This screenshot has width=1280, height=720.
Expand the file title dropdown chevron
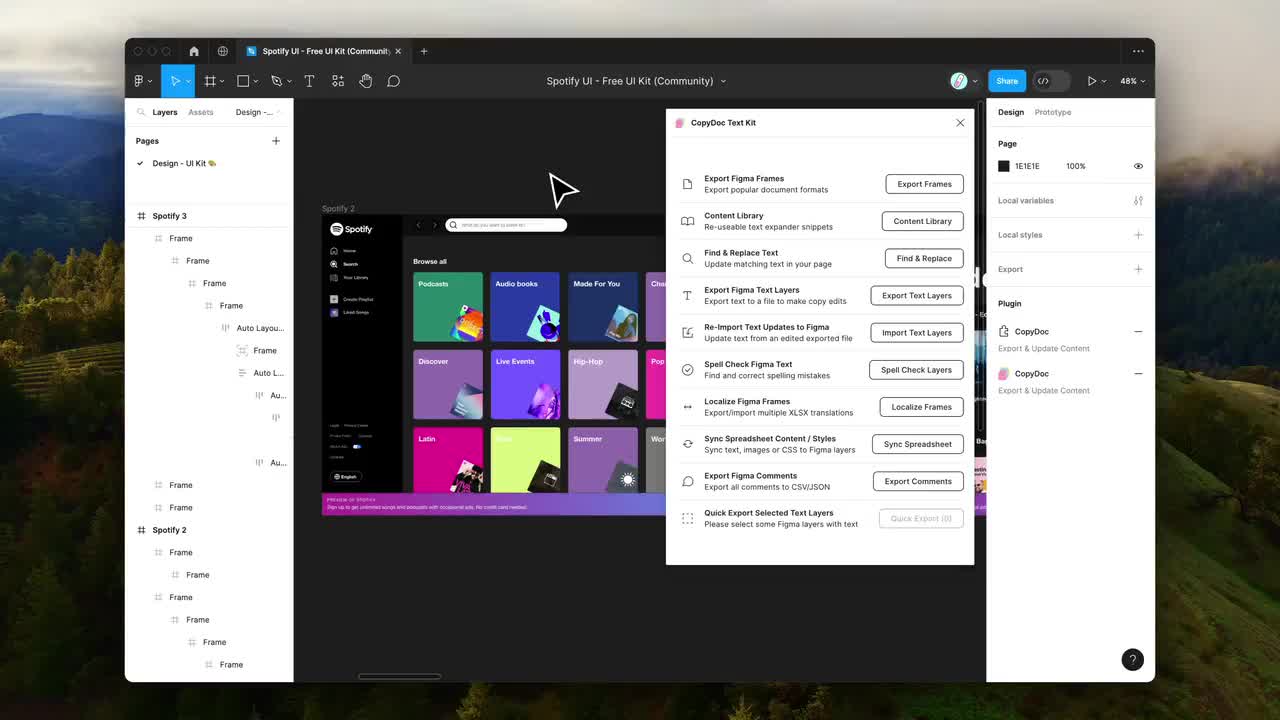(x=723, y=81)
